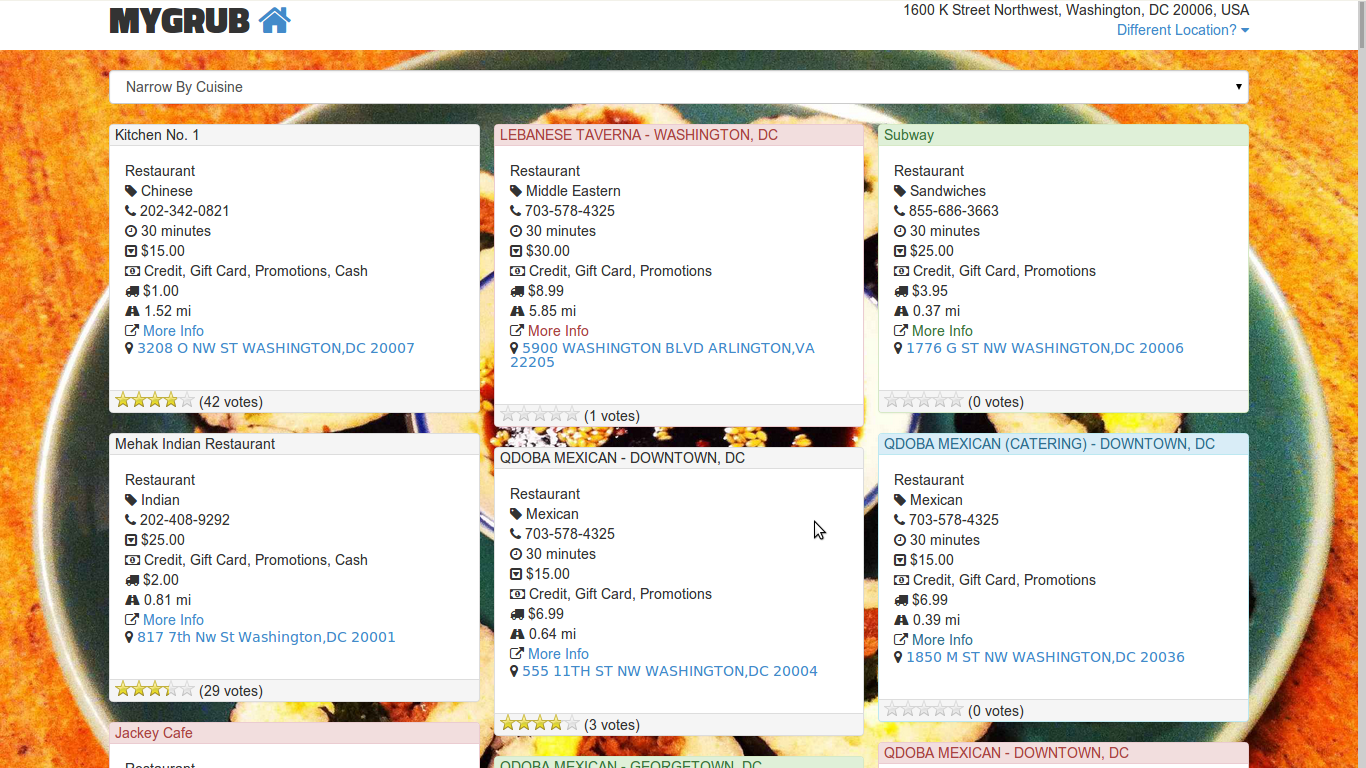The image size is (1366, 768).
Task: Click the external link icon in Subway card
Action: pyautogui.click(x=901, y=331)
